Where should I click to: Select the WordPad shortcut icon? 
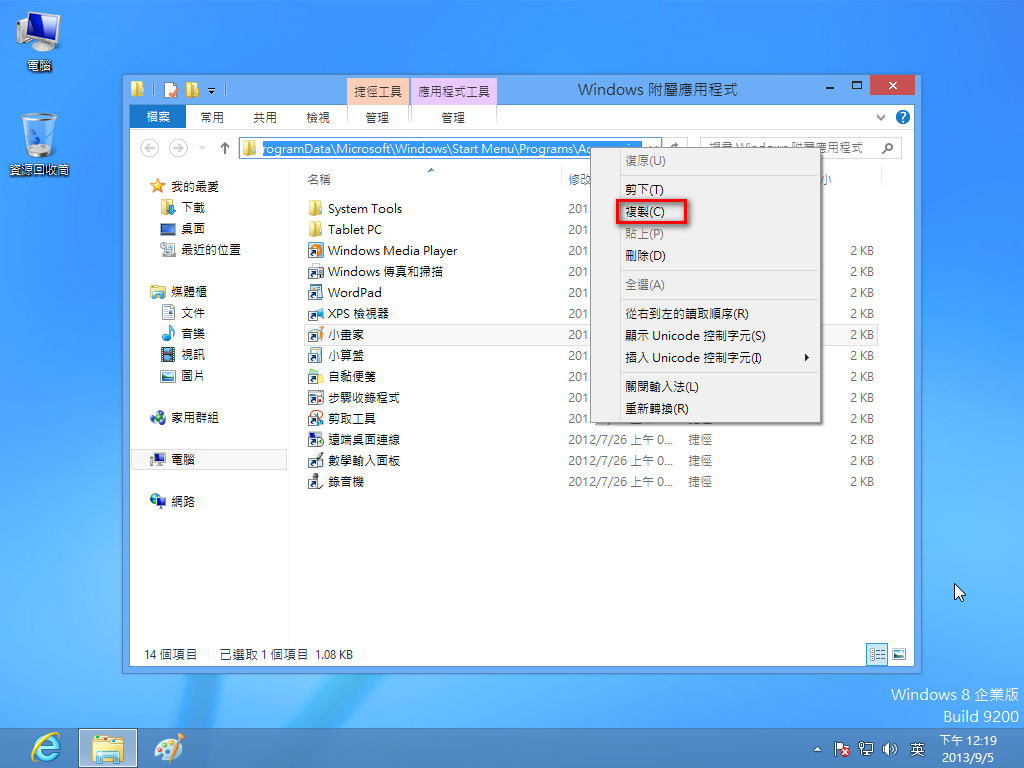pyautogui.click(x=315, y=293)
